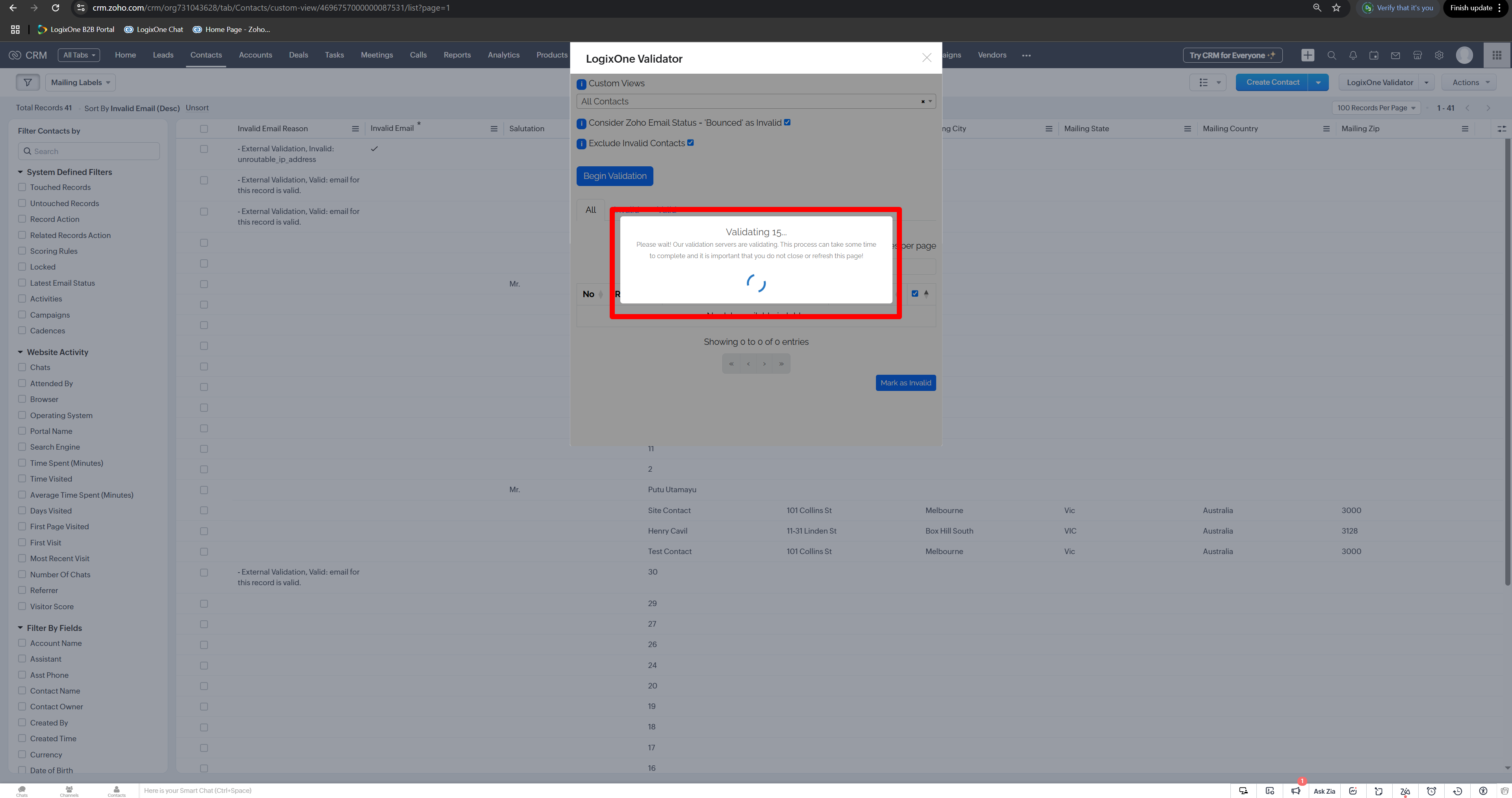Image resolution: width=1512 pixels, height=798 pixels.
Task: Open CRM setup gear icon
Action: 1439,55
